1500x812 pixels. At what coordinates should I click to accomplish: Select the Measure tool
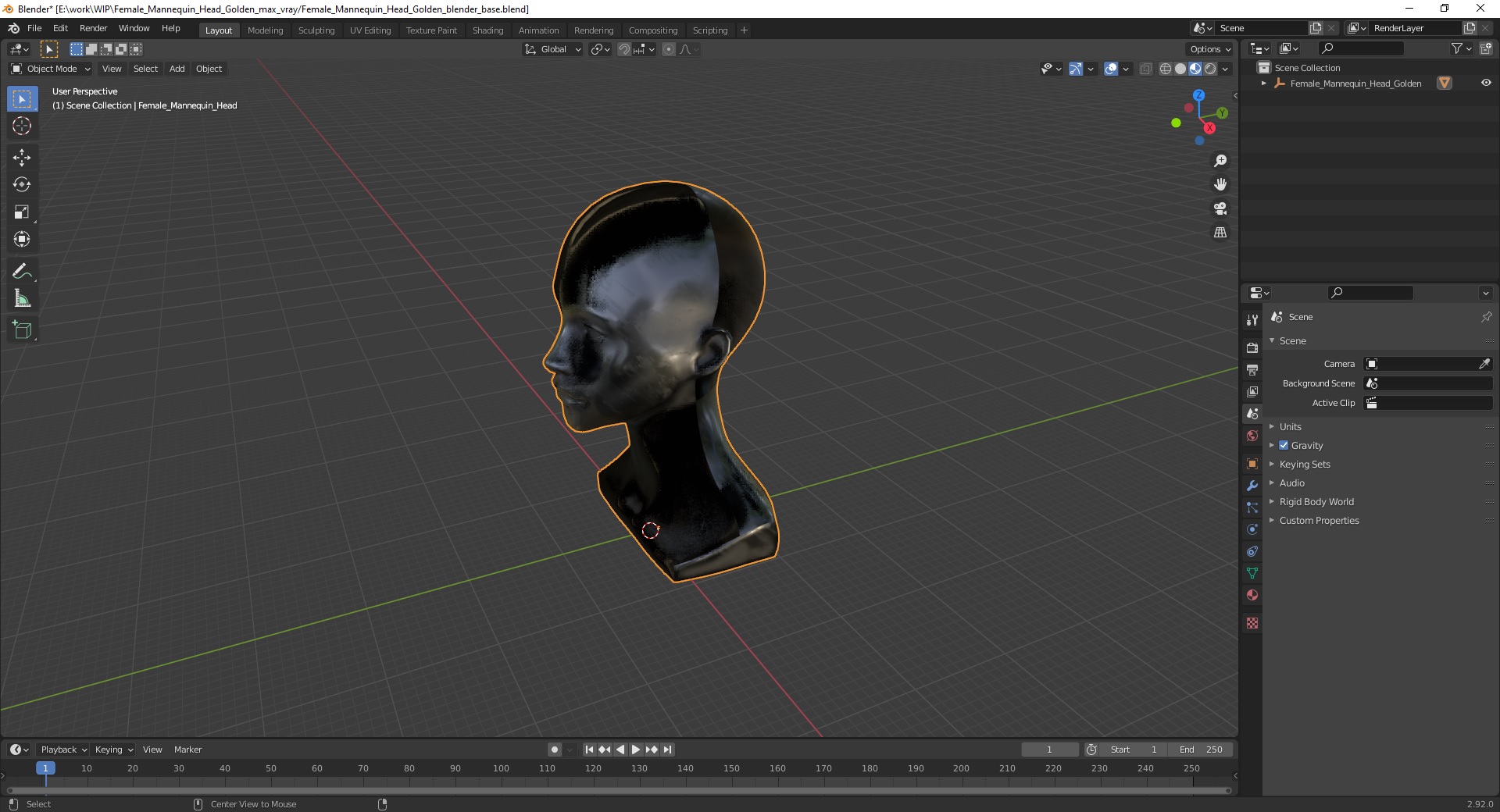pos(22,298)
